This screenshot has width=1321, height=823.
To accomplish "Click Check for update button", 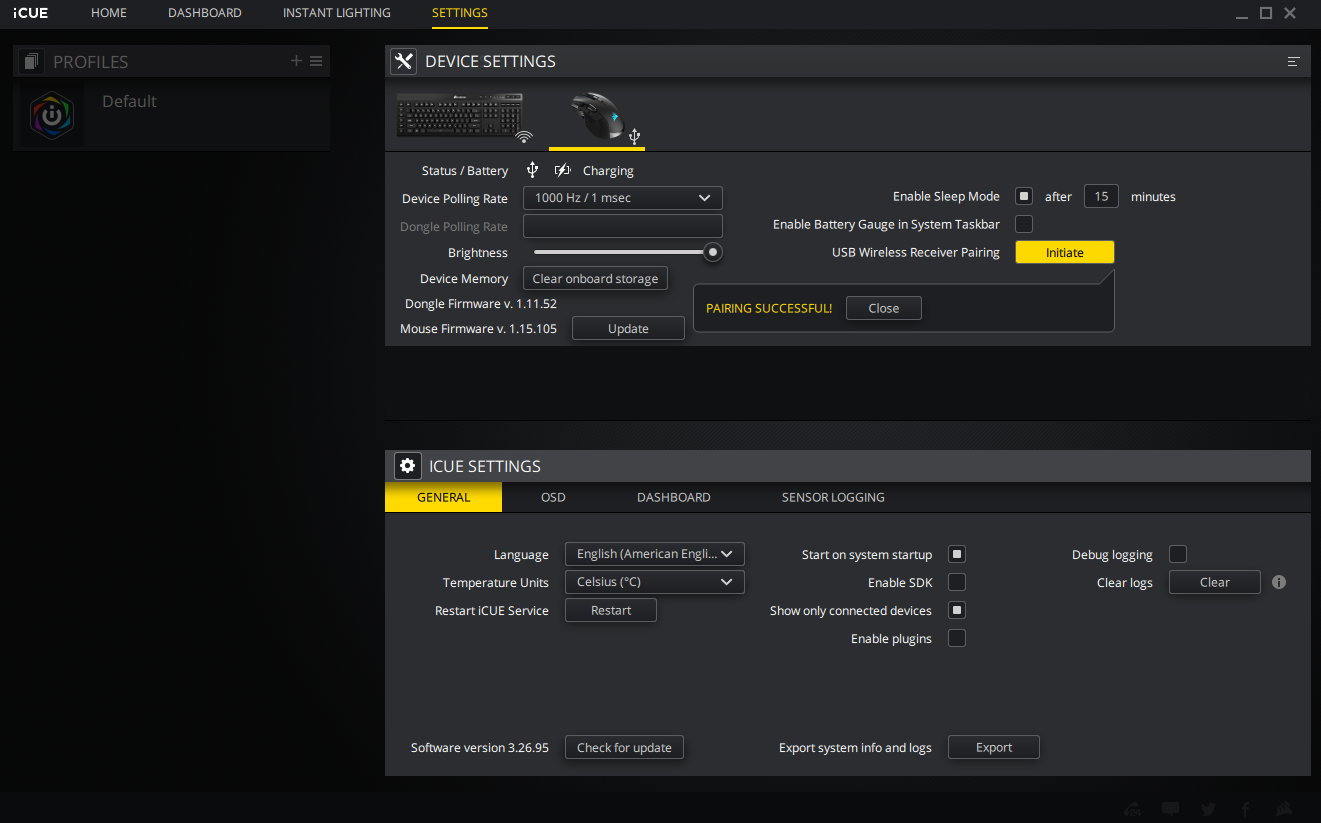I will [x=624, y=747].
